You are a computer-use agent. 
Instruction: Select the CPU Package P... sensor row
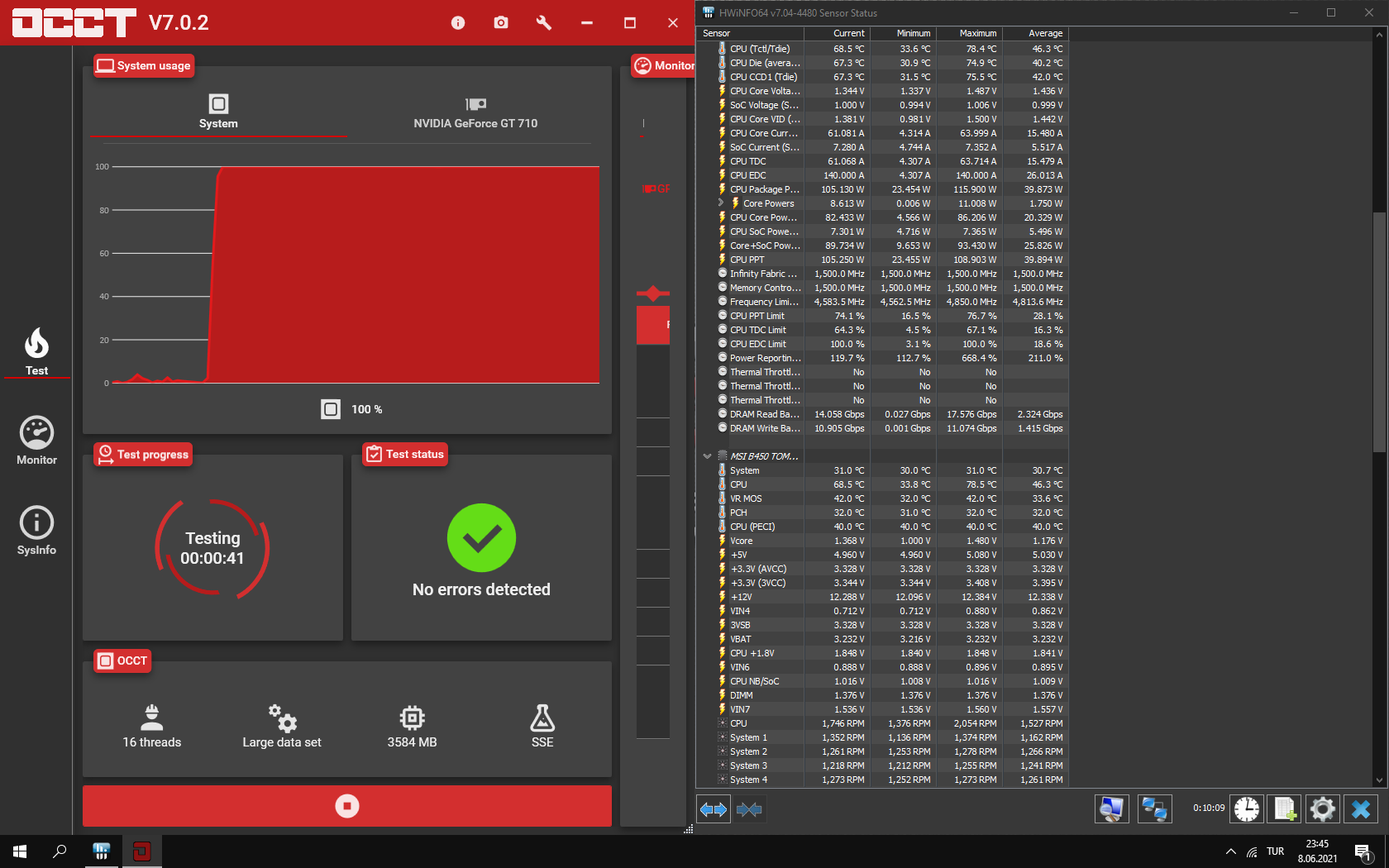(883, 189)
